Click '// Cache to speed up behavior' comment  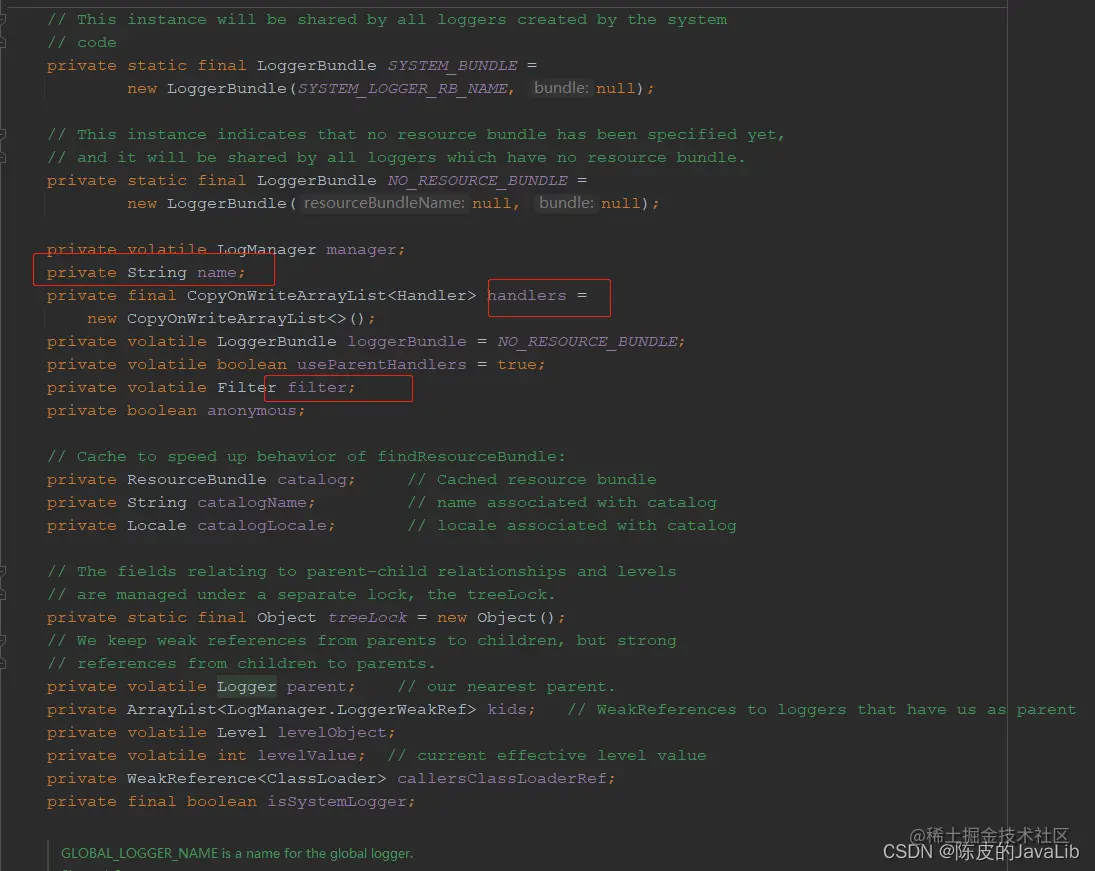[306, 457]
